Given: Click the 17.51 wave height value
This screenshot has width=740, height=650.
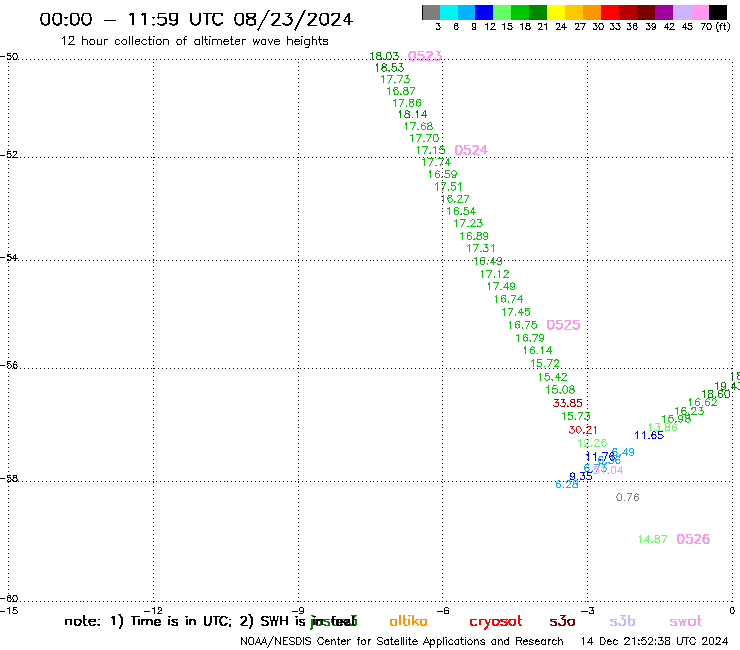Looking at the screenshot, I should pos(448,186).
